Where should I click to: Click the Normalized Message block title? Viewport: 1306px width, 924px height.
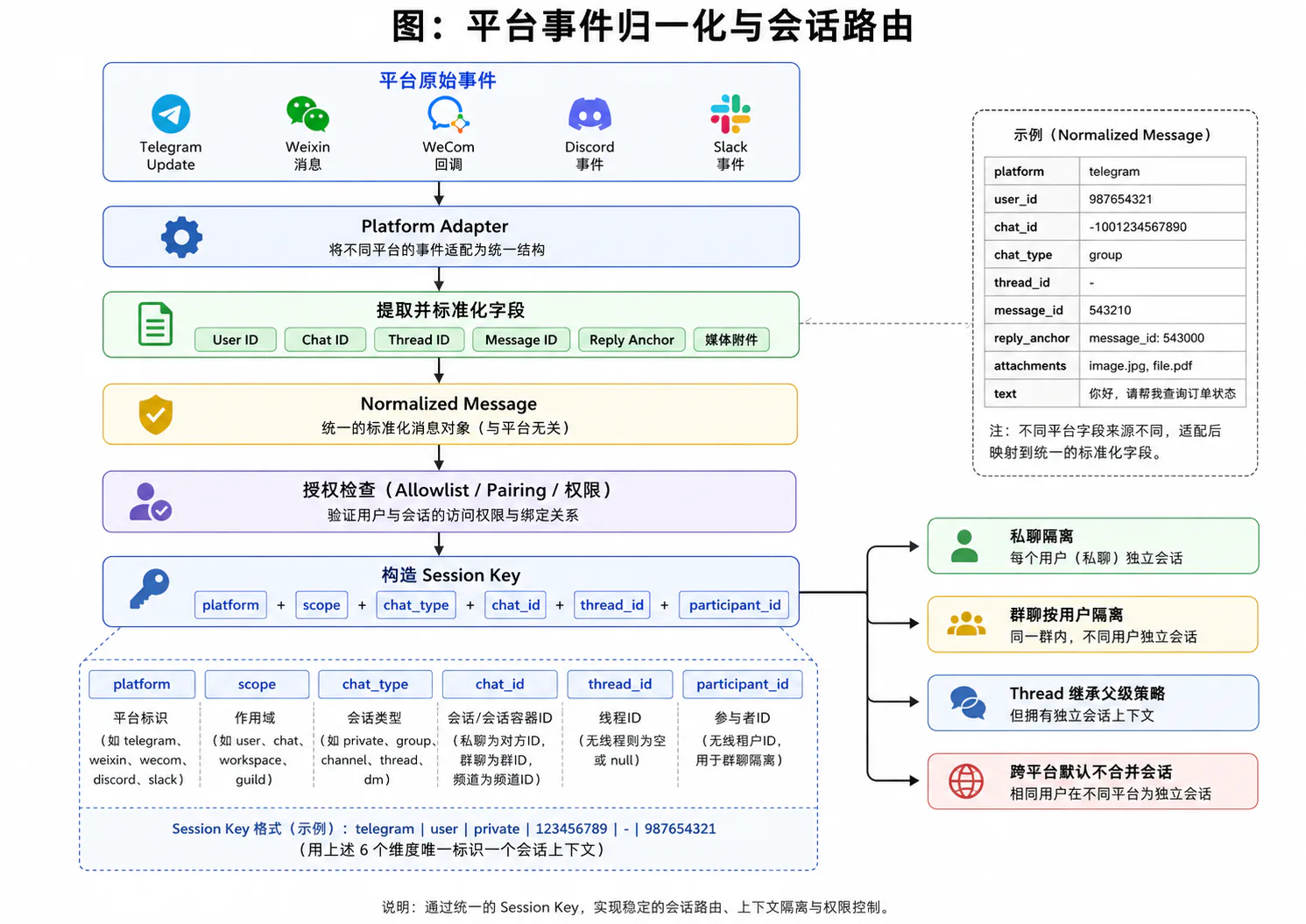448,404
